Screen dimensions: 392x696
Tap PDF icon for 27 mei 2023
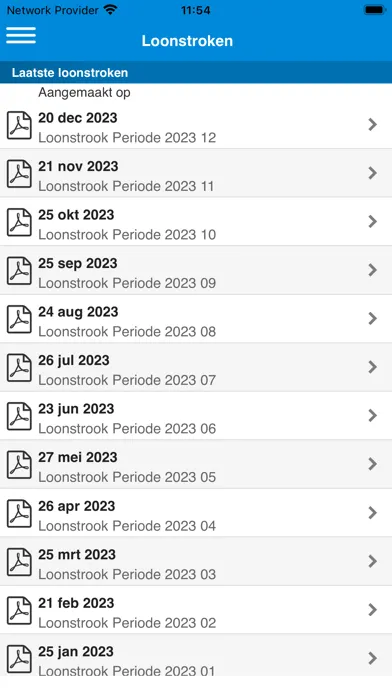[x=19, y=465]
